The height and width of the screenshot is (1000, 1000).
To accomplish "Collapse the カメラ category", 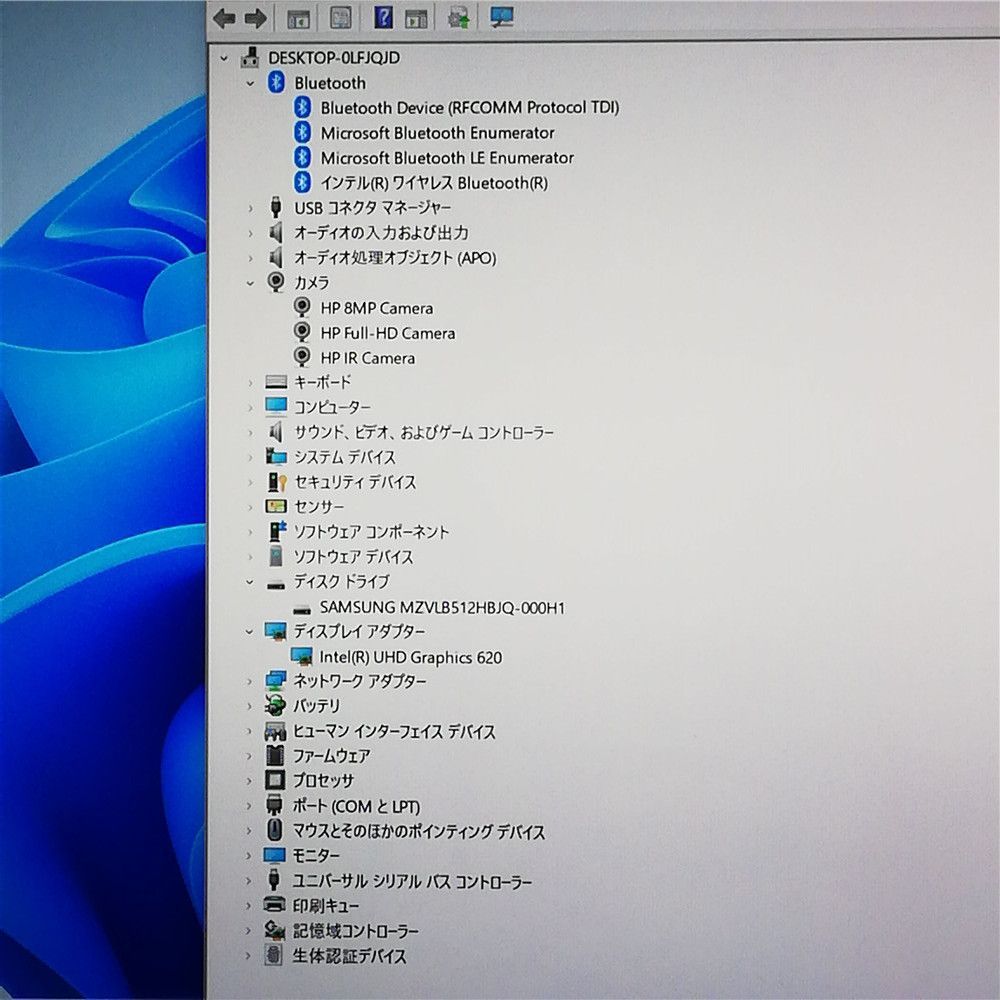I will [x=250, y=283].
